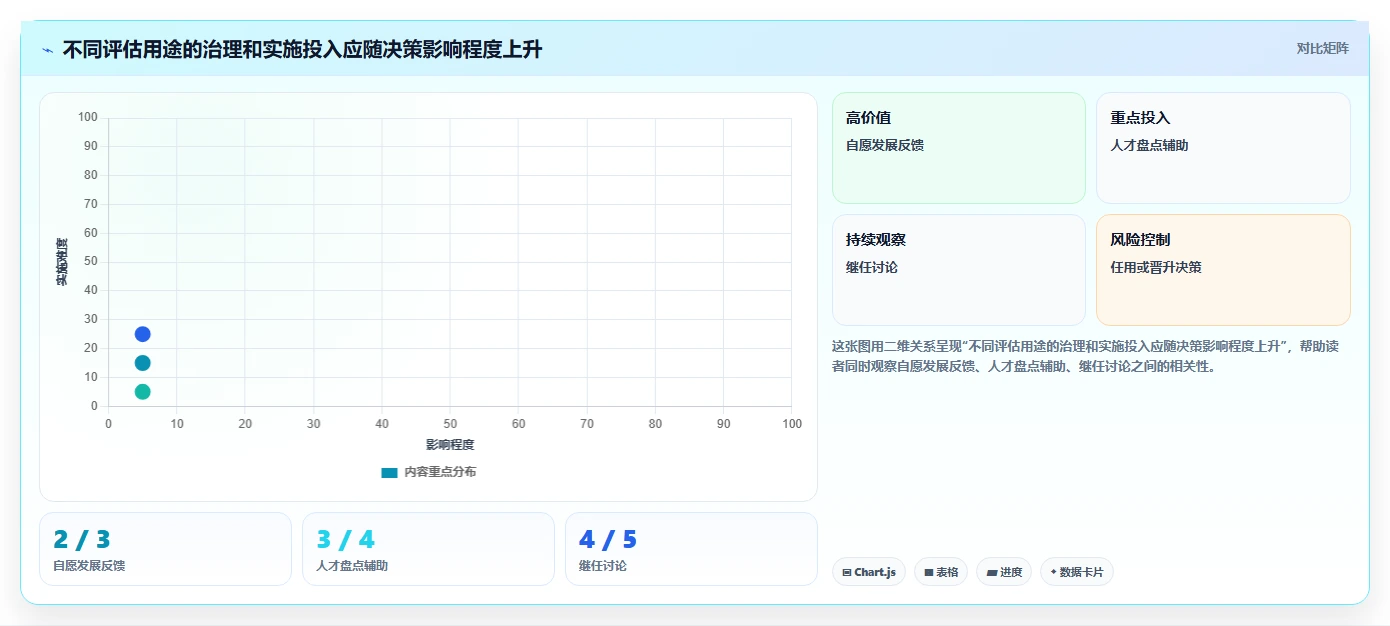Select the 进度 tag chip
The width and height of the screenshot is (1390, 626).
[x=1004, y=572]
